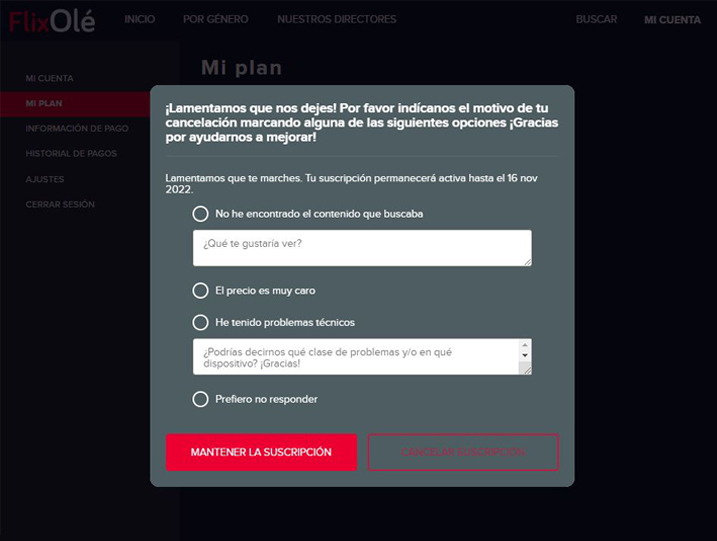Open NUESTROS DIRECTORES in navigation
Image resolution: width=717 pixels, height=541 pixels.
(x=337, y=19)
